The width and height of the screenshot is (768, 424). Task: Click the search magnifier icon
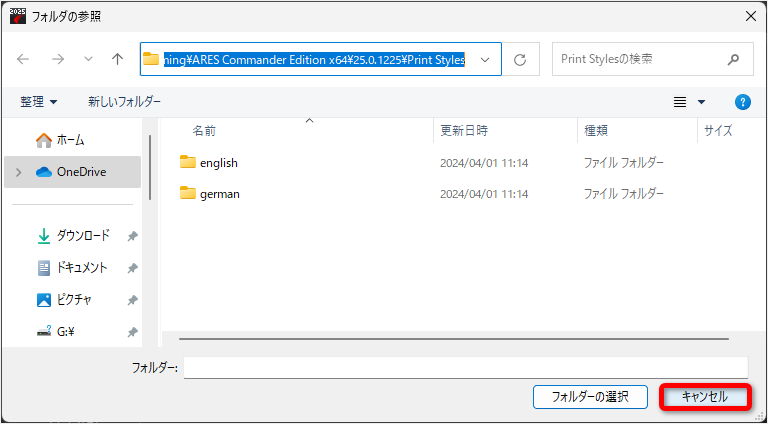point(733,60)
